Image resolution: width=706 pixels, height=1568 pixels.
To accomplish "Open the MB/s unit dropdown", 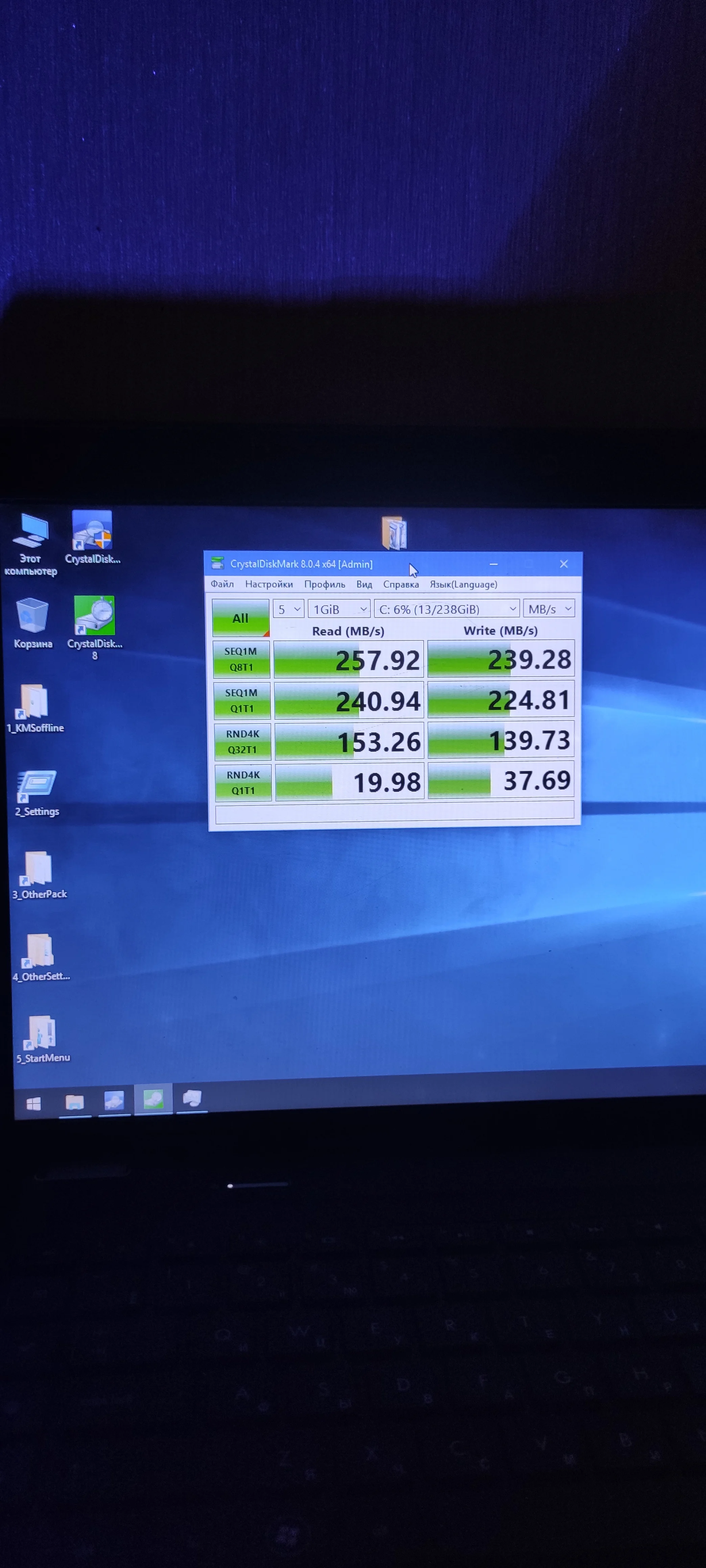I will pyautogui.click(x=548, y=609).
